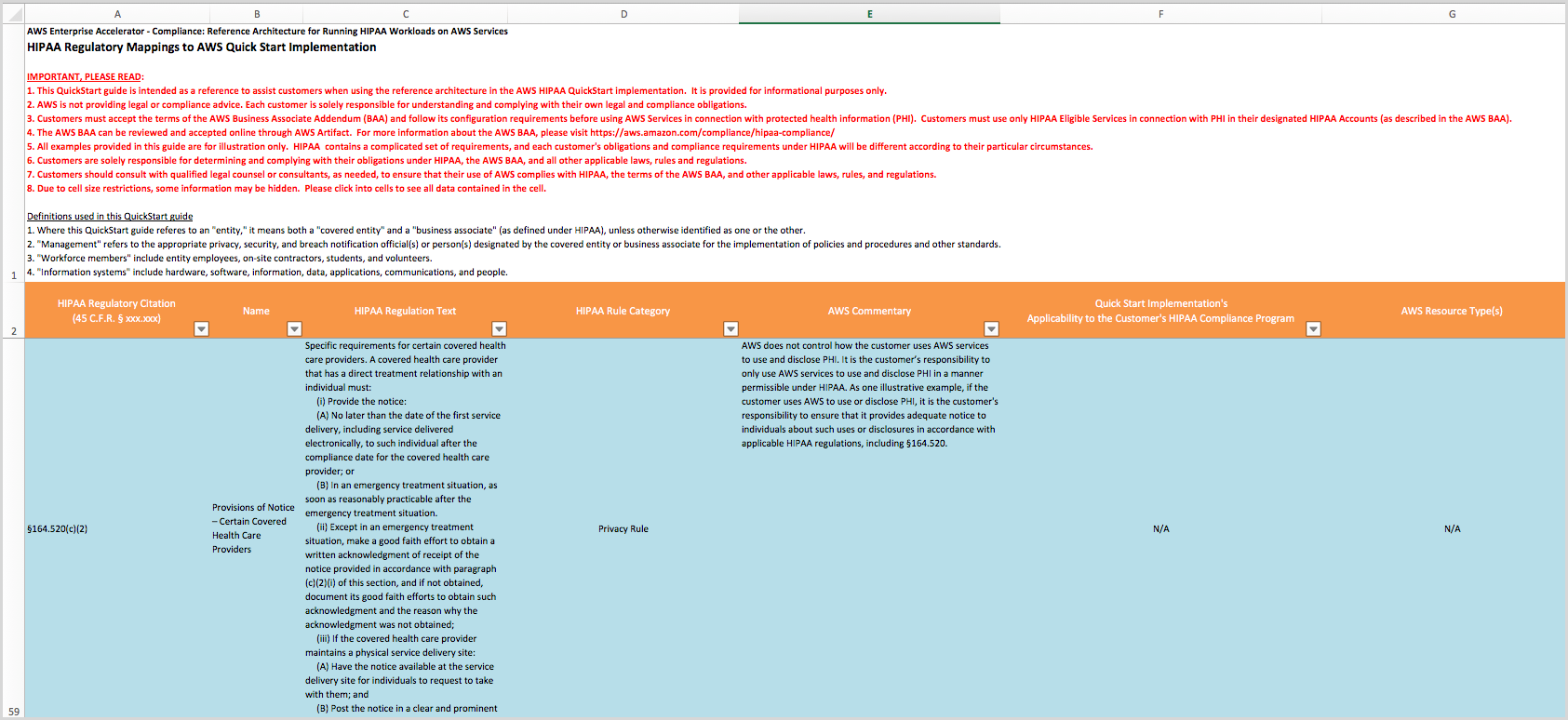Image resolution: width=1568 pixels, height=720 pixels.
Task: Select the N/A cell in column F
Action: point(1161,528)
